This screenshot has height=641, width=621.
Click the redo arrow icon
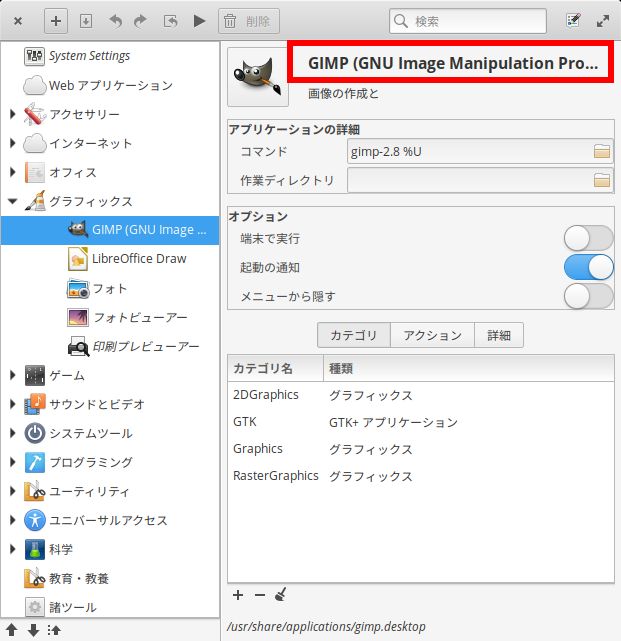click(x=141, y=21)
